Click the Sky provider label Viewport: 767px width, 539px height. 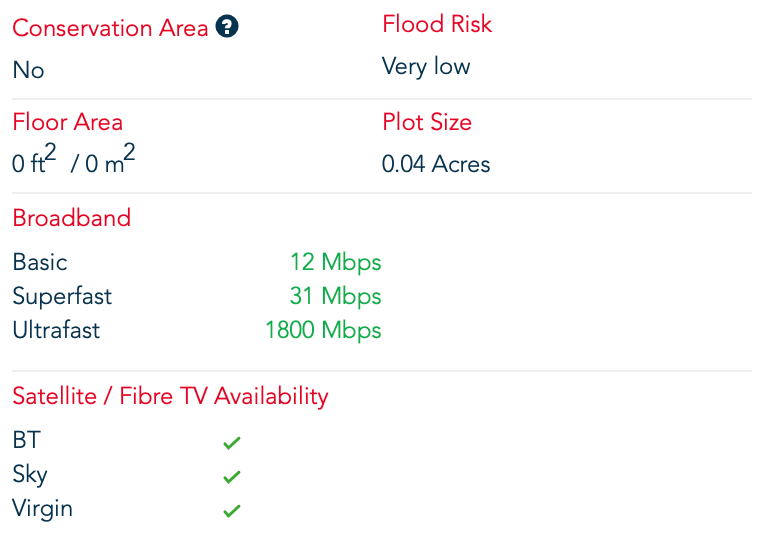tap(30, 474)
